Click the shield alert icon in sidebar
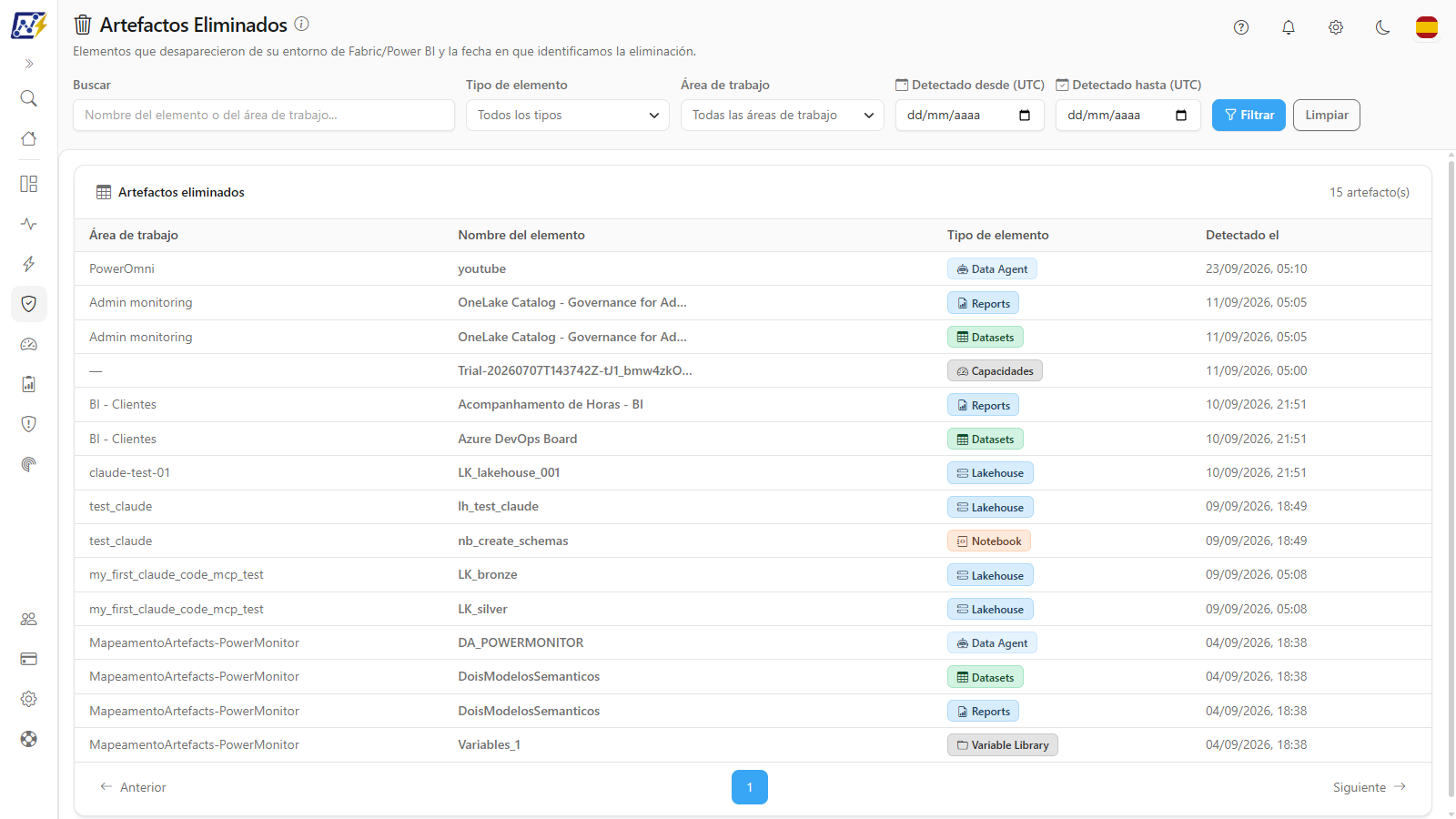The image size is (1456, 819). pyautogui.click(x=29, y=424)
